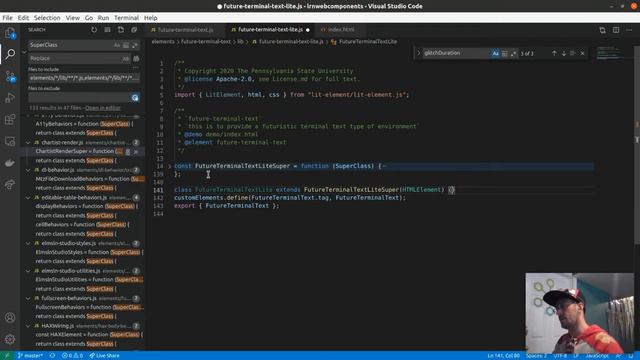Collapse HAXWiring.js search results
The height and width of the screenshot is (360, 640).
[28, 326]
